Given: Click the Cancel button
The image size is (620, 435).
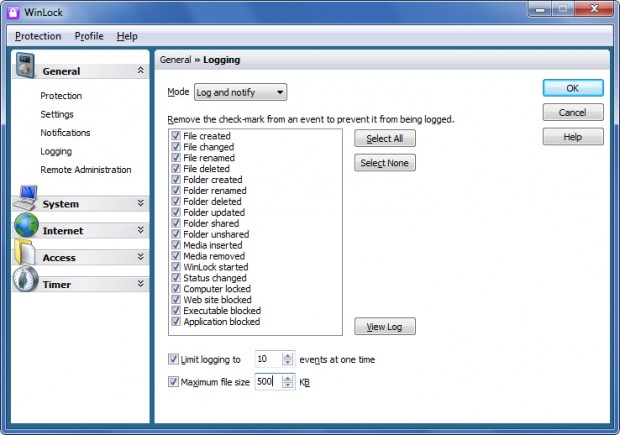Looking at the screenshot, I should click(x=573, y=112).
